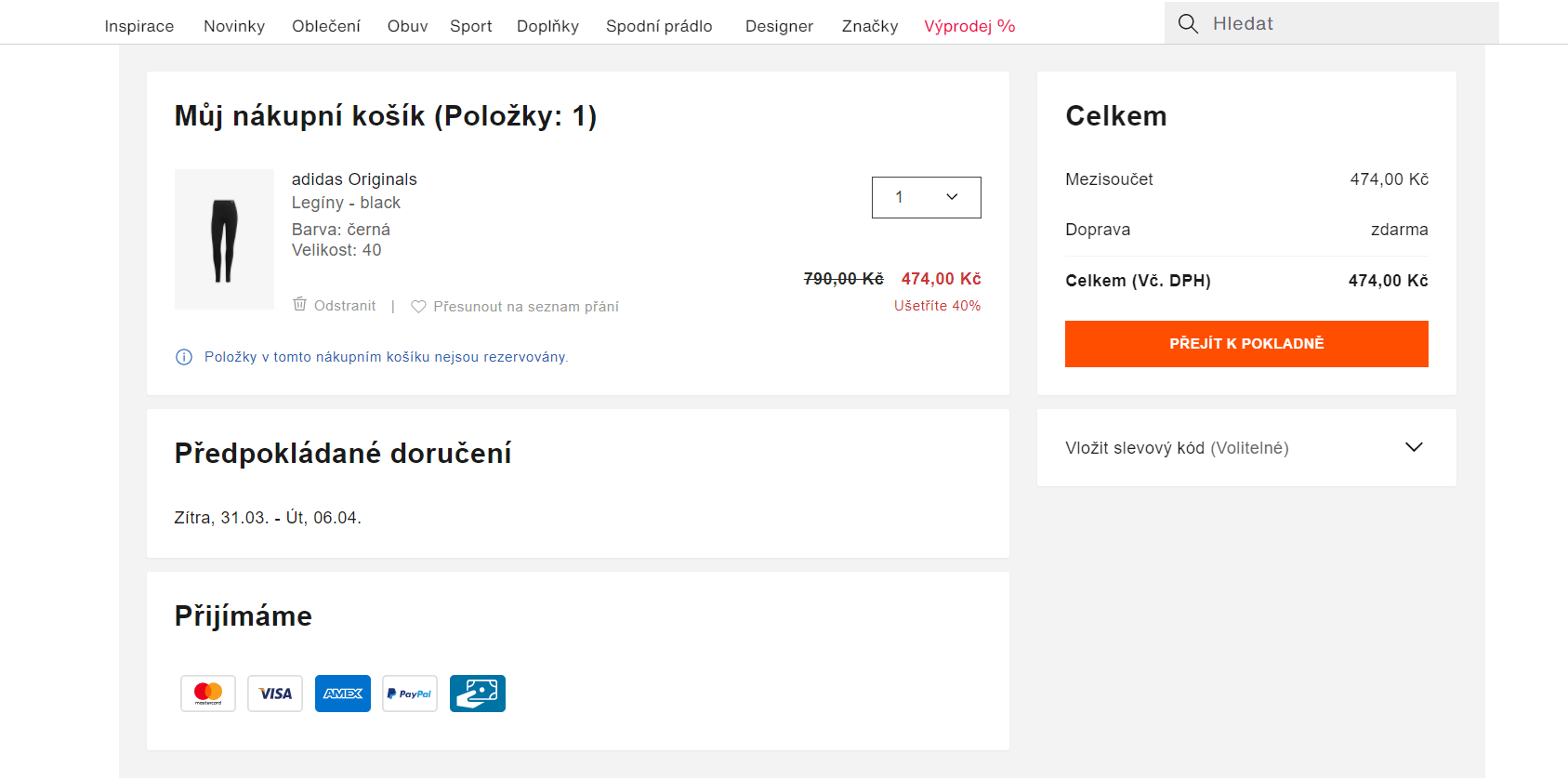Click inside the Hledat search field

[1301, 23]
